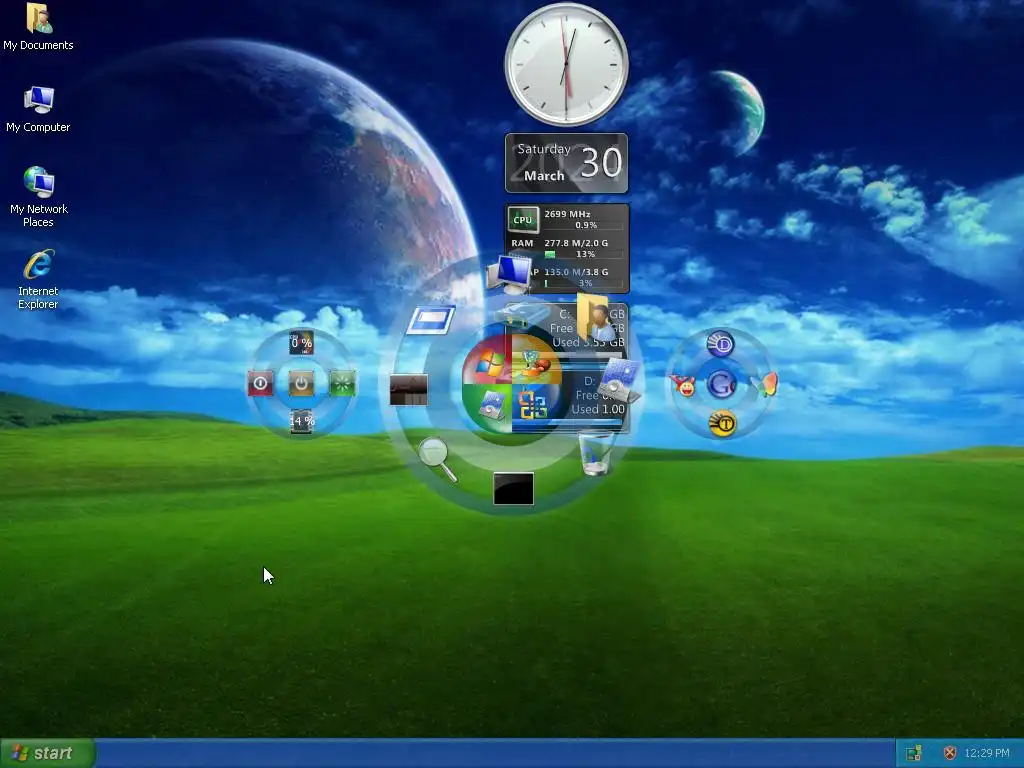1024x768 pixels.
Task: Launch Internet Explorer from the desktop
Action: click(x=38, y=279)
